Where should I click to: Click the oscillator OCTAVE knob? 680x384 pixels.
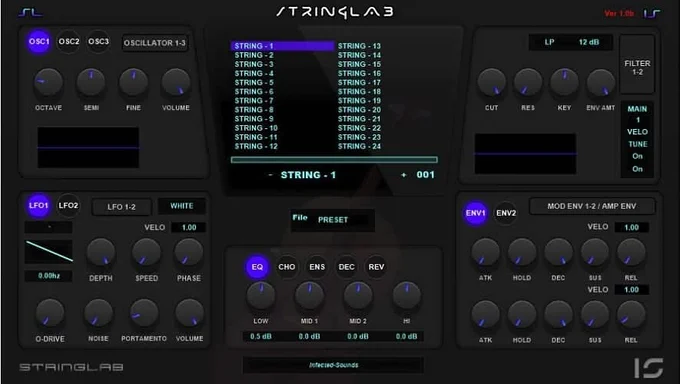[x=48, y=82]
